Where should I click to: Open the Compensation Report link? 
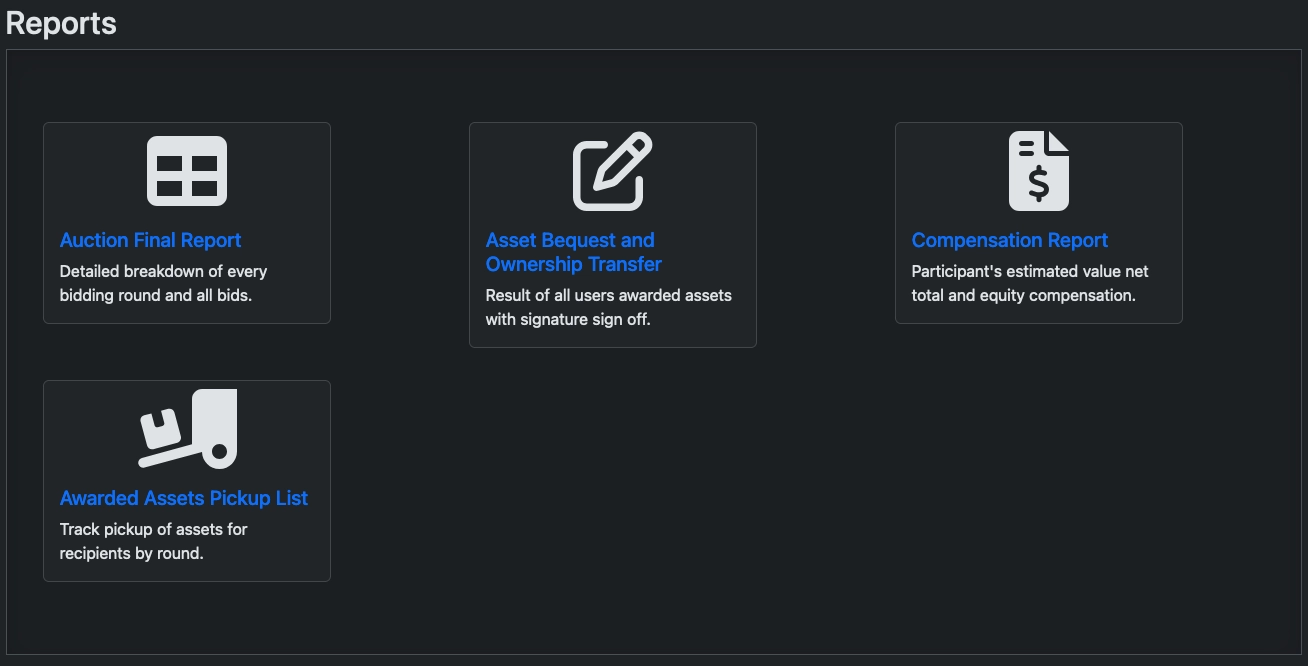tap(1009, 240)
